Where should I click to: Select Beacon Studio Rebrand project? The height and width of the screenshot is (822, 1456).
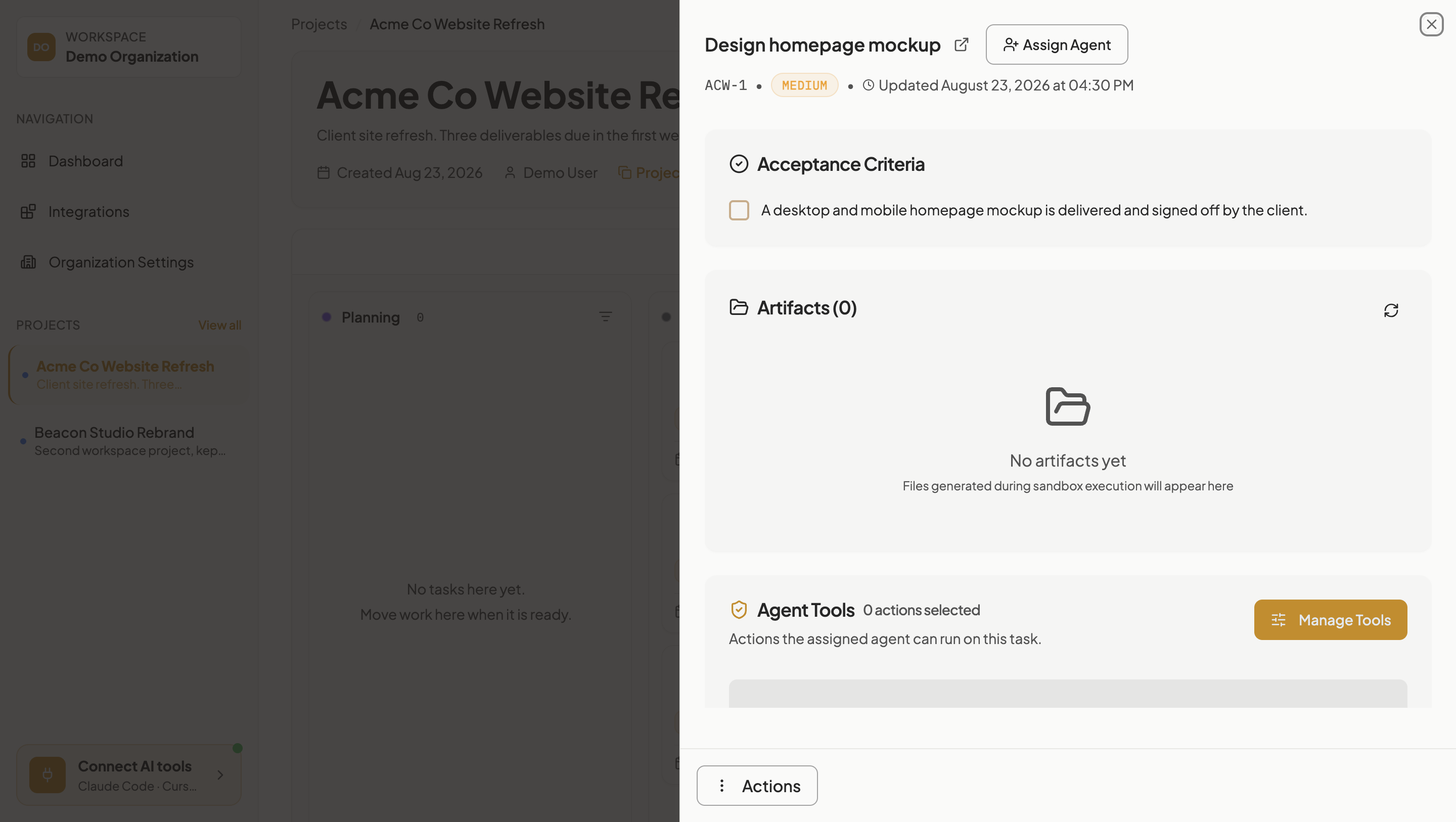(x=129, y=441)
